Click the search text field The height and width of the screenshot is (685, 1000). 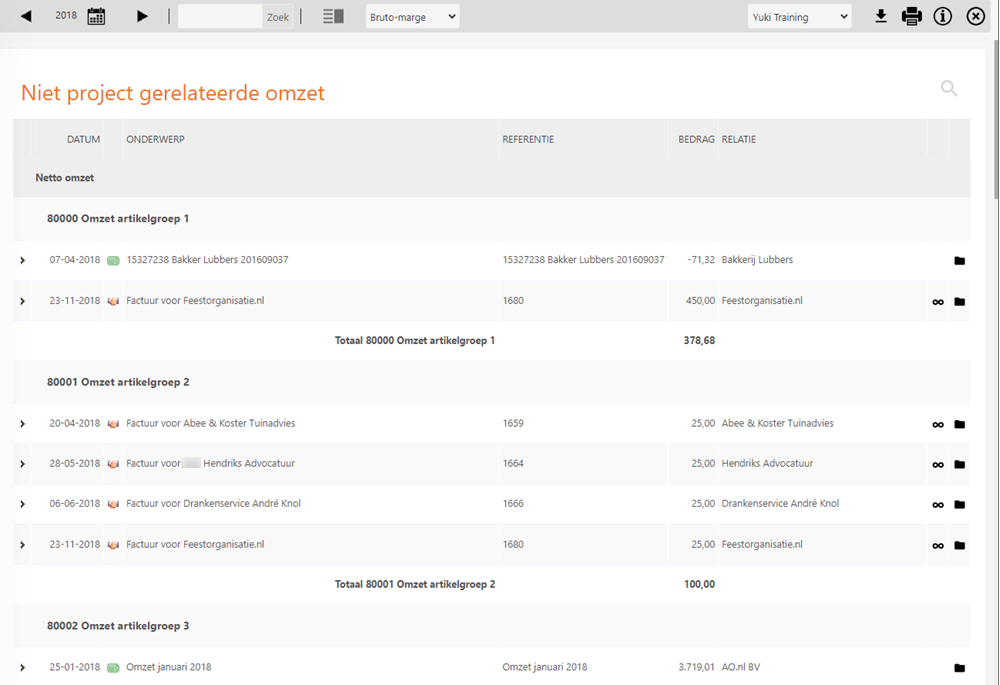pyautogui.click(x=220, y=17)
